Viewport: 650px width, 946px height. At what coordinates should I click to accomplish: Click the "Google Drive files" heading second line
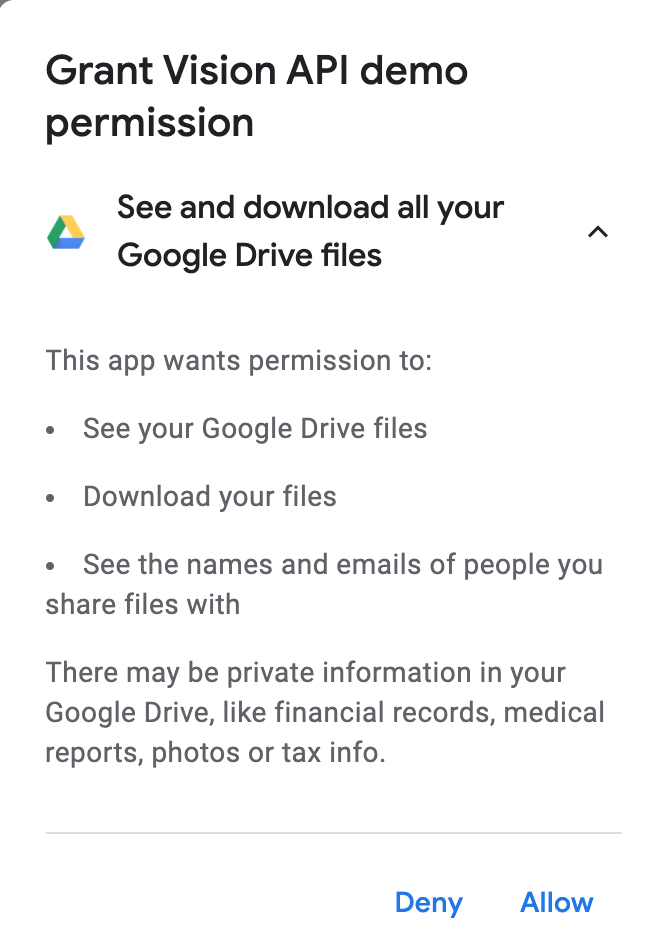point(249,256)
